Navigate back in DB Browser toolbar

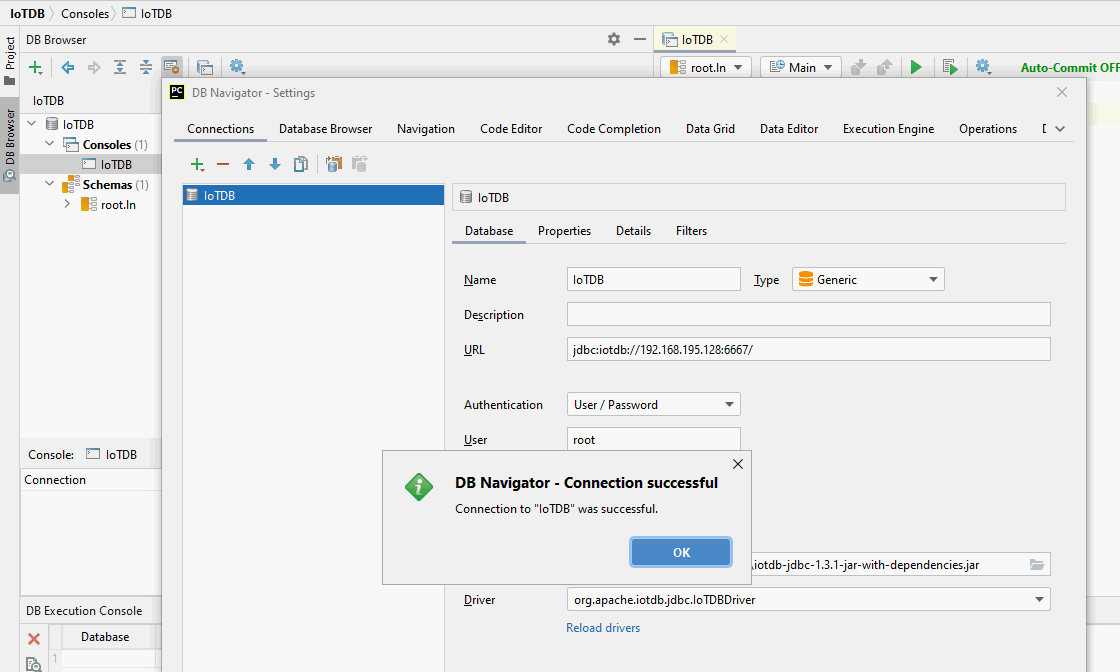point(68,67)
